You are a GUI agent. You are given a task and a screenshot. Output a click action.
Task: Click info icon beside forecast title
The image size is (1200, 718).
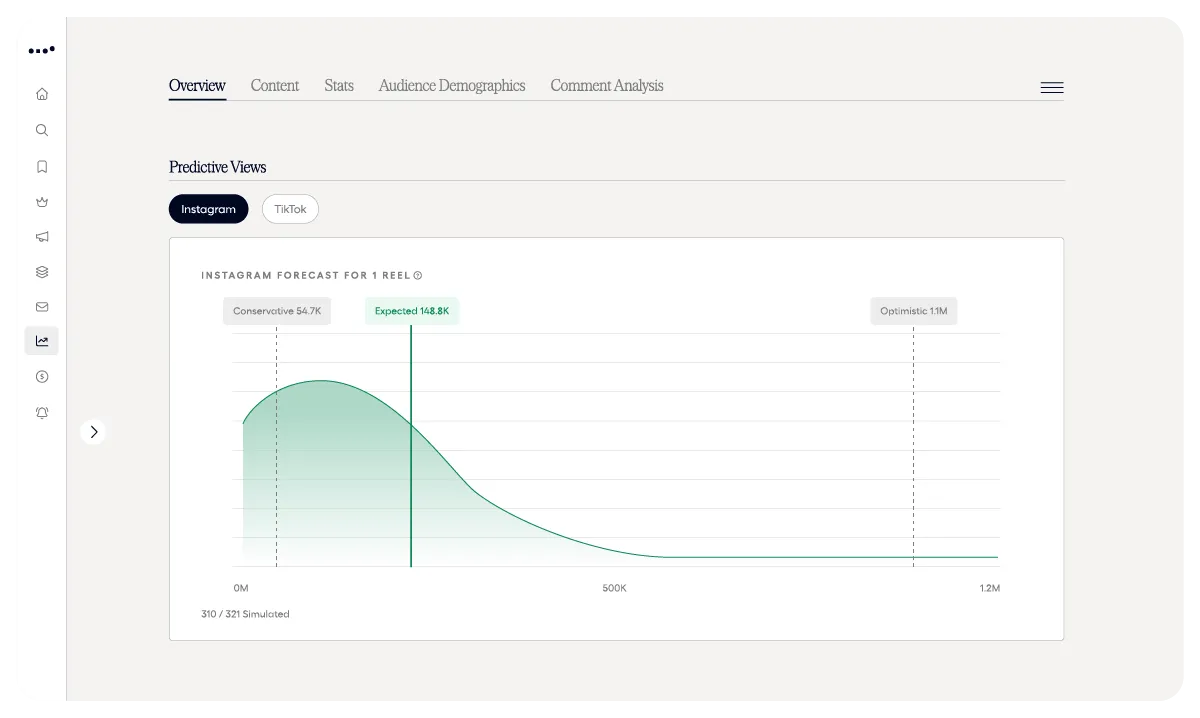(x=418, y=275)
